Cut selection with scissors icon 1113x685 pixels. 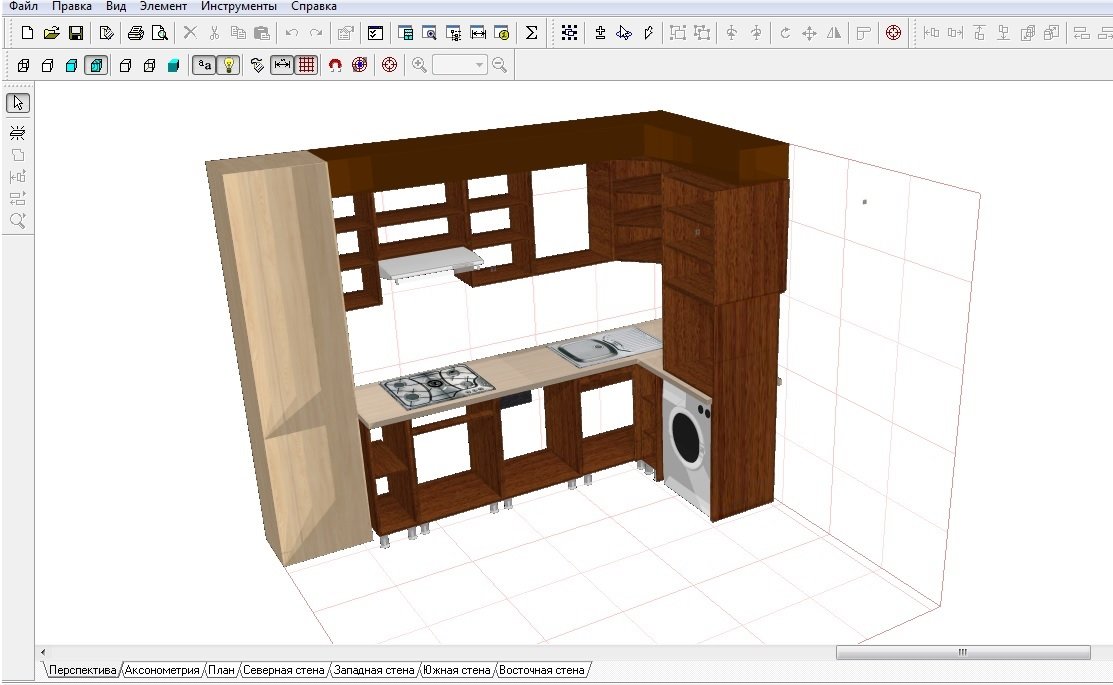click(x=214, y=33)
